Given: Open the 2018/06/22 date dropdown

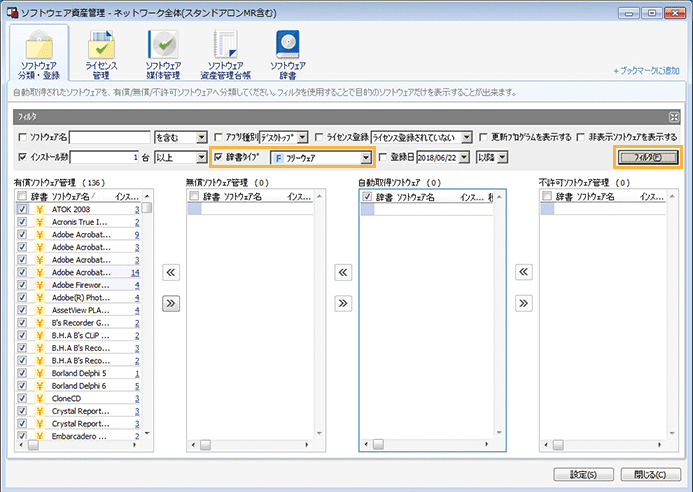Looking at the screenshot, I should (x=464, y=157).
